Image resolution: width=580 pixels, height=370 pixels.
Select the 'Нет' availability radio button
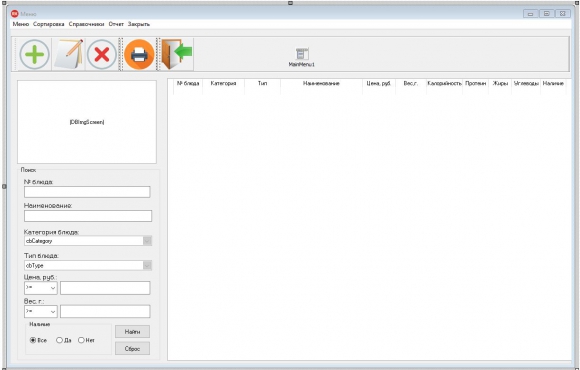coord(81,340)
